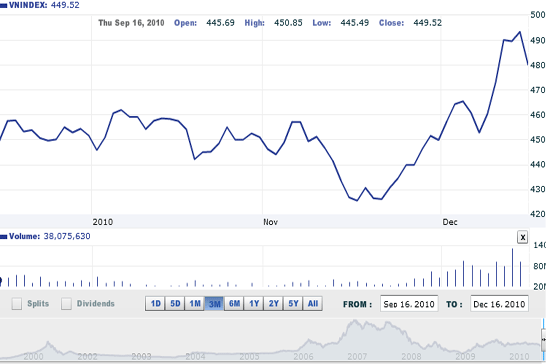This screenshot has width=550, height=364.
Task: Enable the Splits checkbox
Action: 16,304
